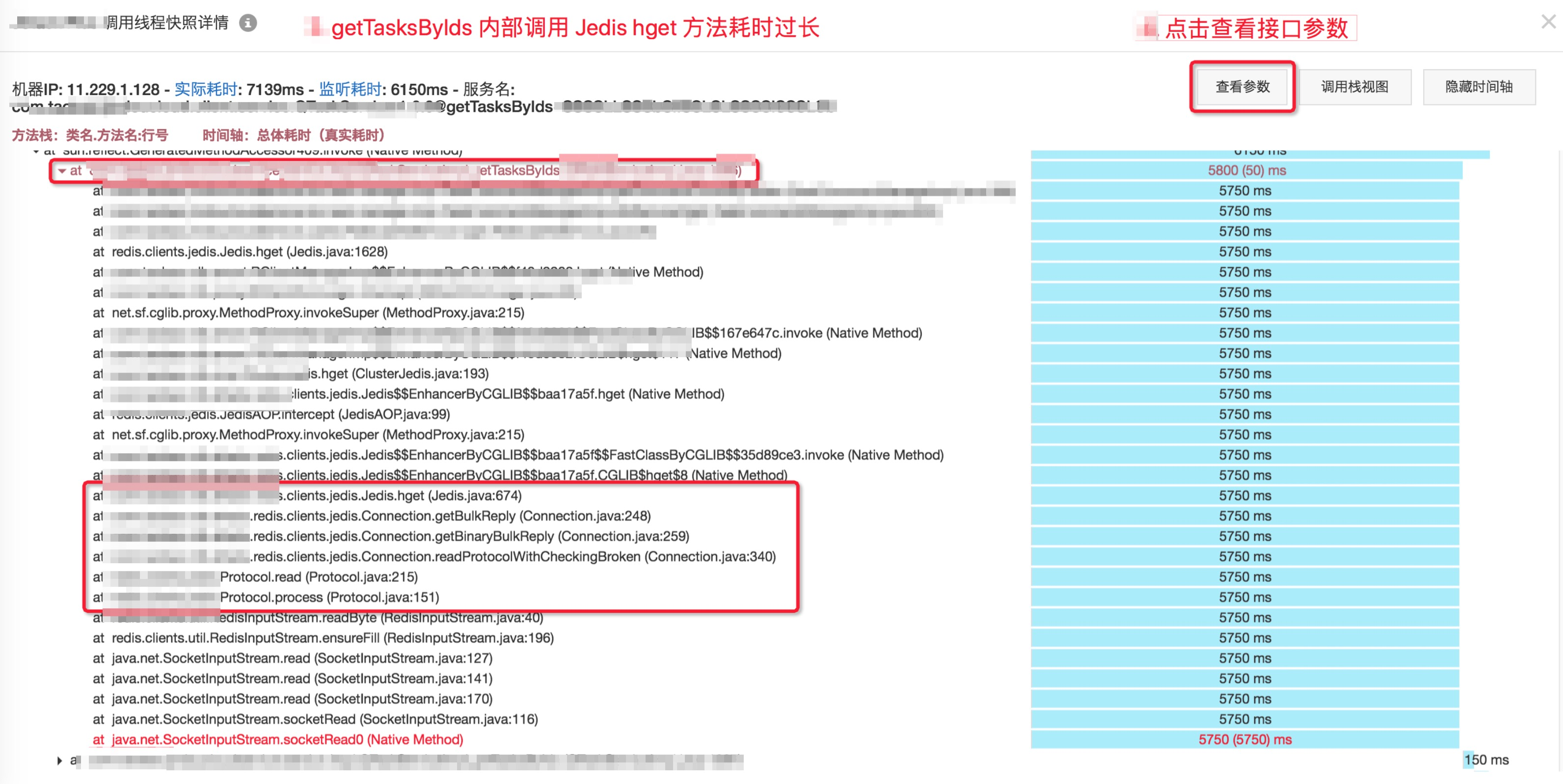Click the machine IP 11.229.1.128 text
This screenshot has height=784, width=1563.
(113, 90)
